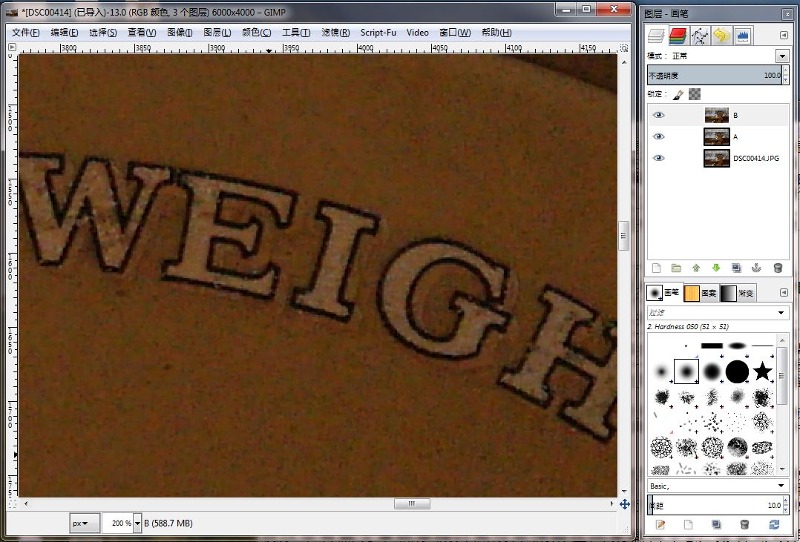Click the lower layer down arrow
The width and height of the screenshot is (800, 542).
716,268
